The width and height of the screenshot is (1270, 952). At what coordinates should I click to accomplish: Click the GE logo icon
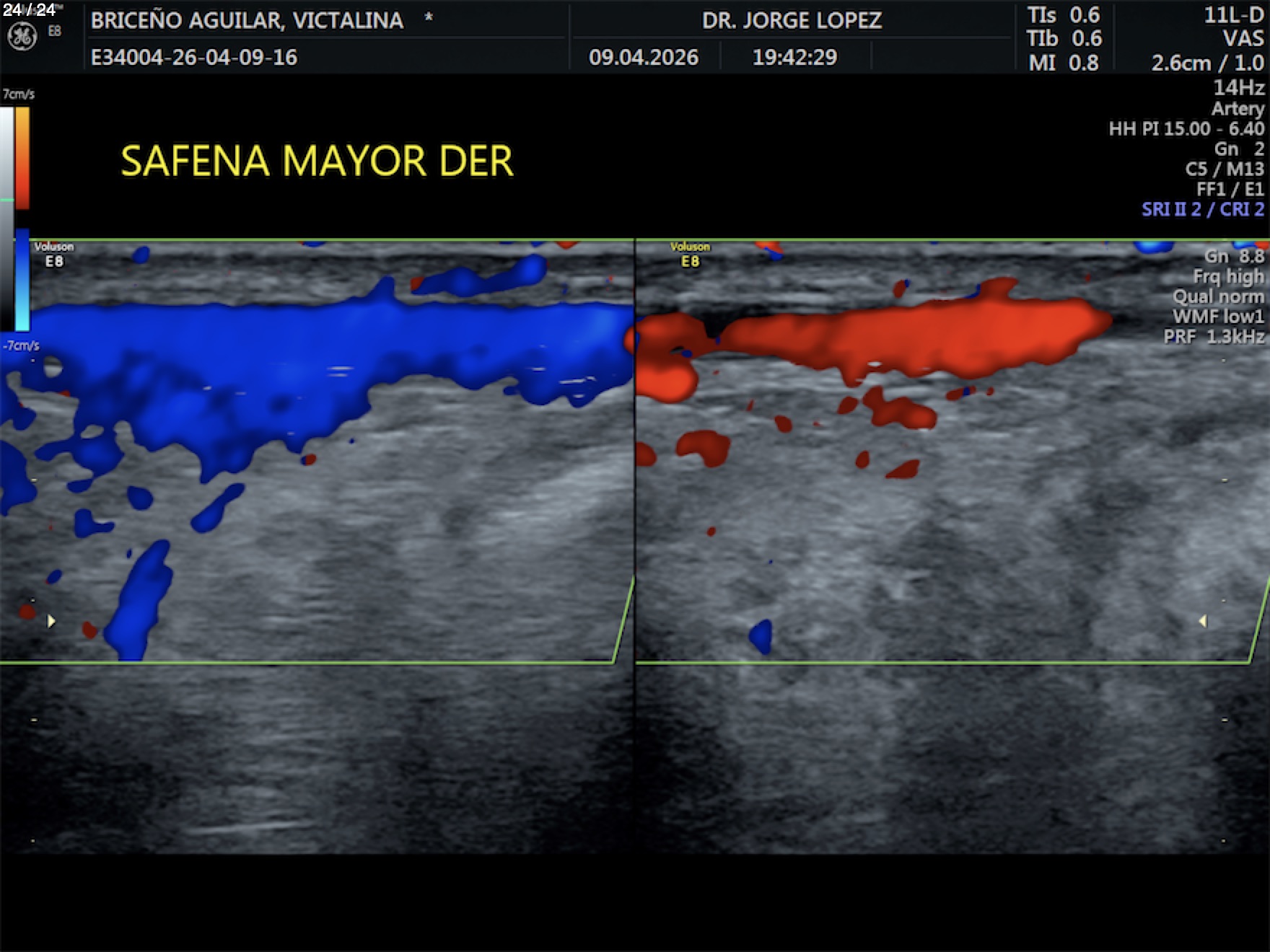(x=22, y=36)
